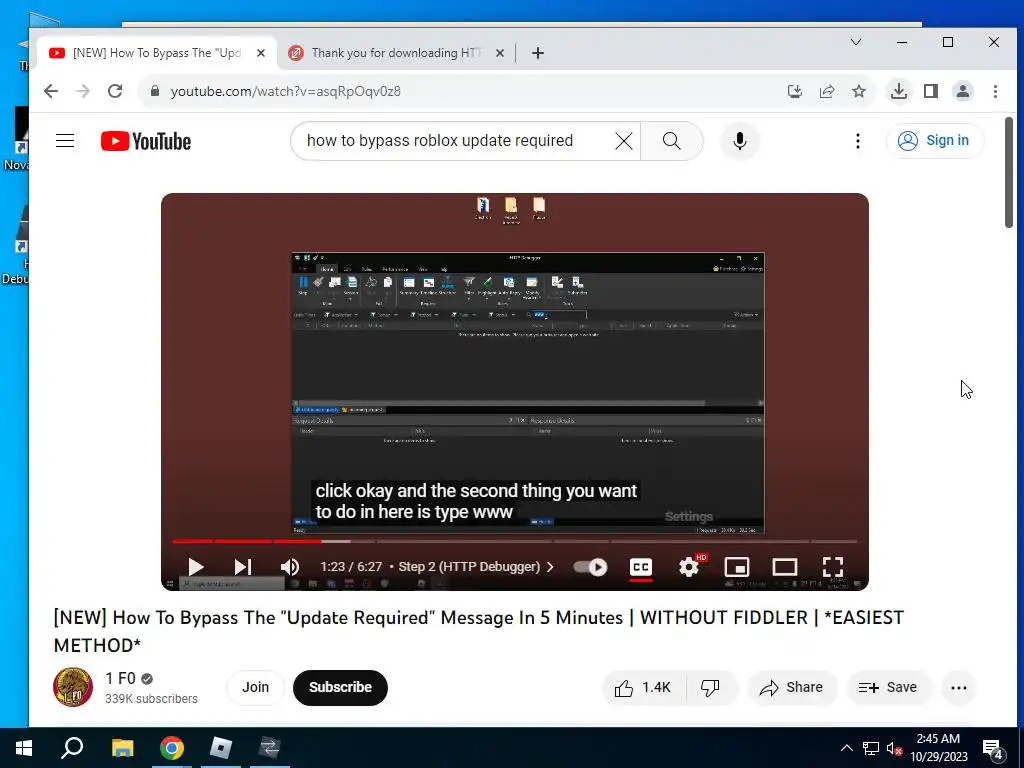Clear the YouTube search text
Viewport: 1024px width, 768px height.
coord(624,140)
